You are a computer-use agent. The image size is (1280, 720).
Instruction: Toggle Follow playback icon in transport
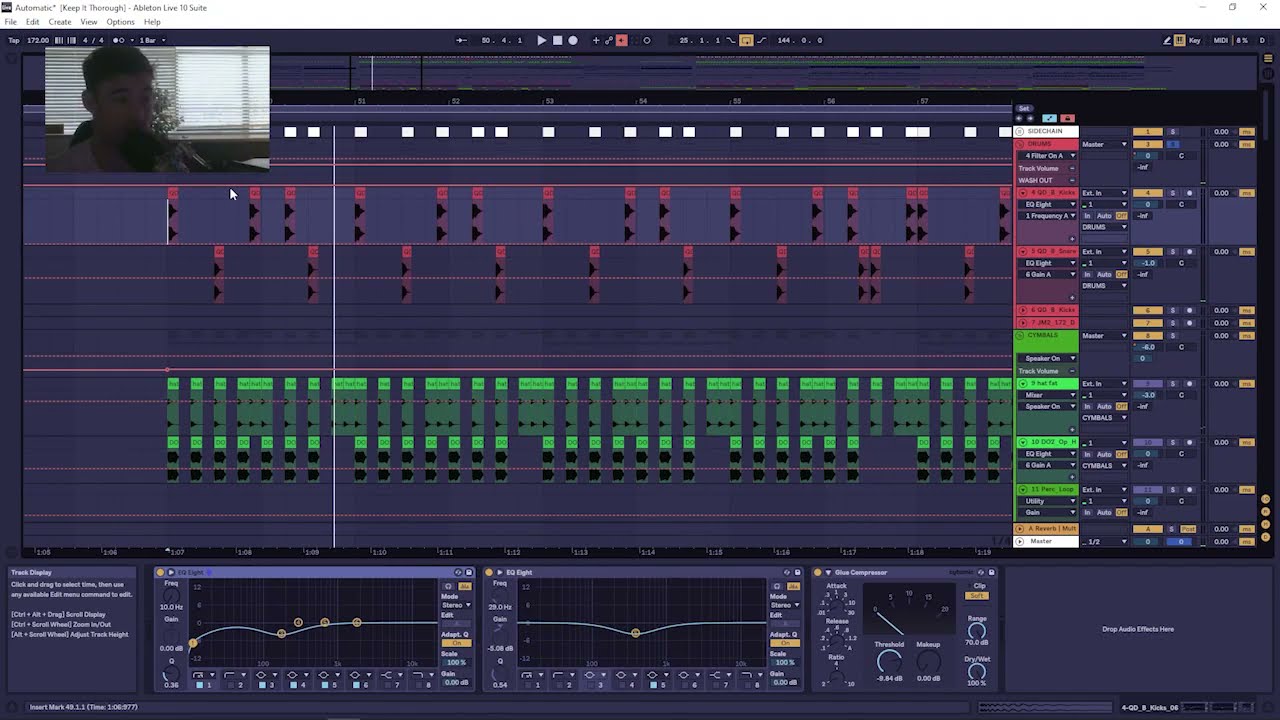461,40
